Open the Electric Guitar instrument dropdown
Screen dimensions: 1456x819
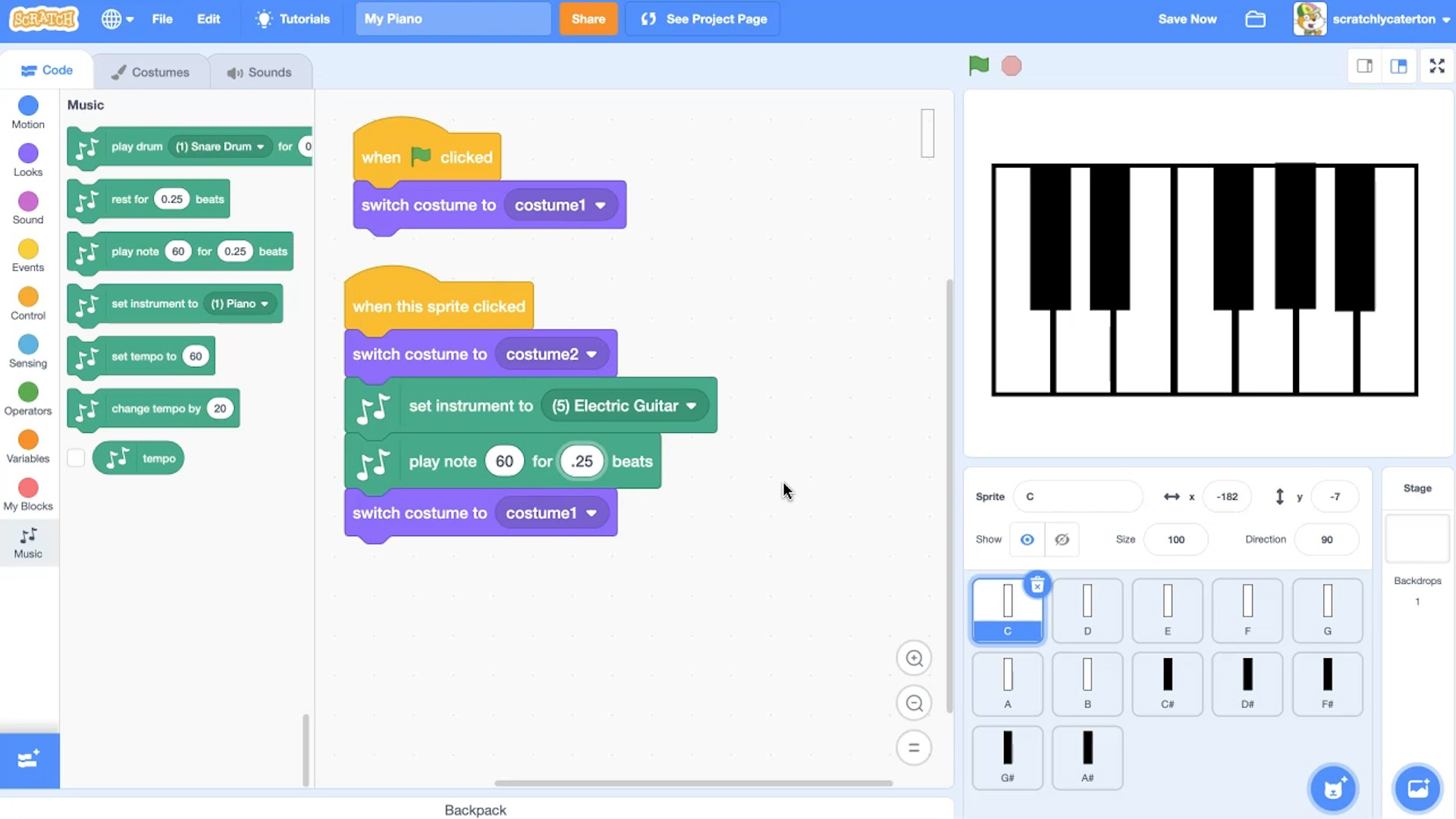pos(625,406)
